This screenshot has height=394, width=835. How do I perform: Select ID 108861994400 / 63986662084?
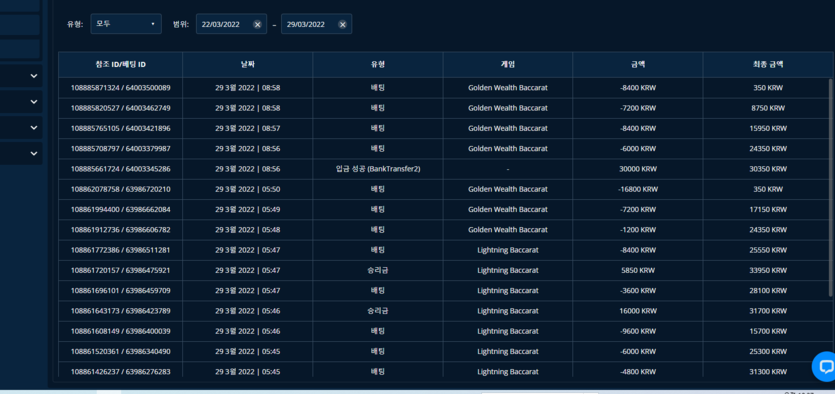click(x=120, y=209)
